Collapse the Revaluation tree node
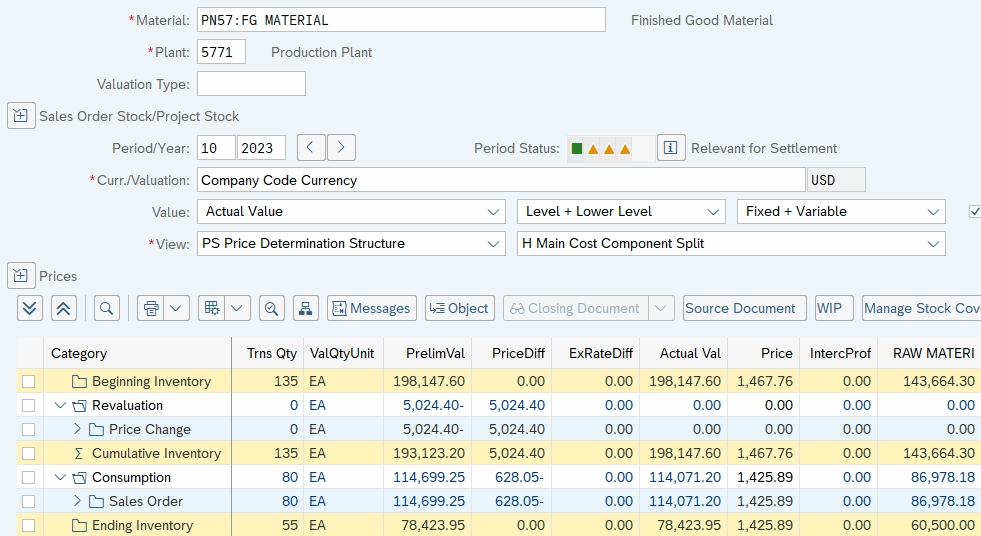Viewport: 981px width, 536px height. coord(61,405)
